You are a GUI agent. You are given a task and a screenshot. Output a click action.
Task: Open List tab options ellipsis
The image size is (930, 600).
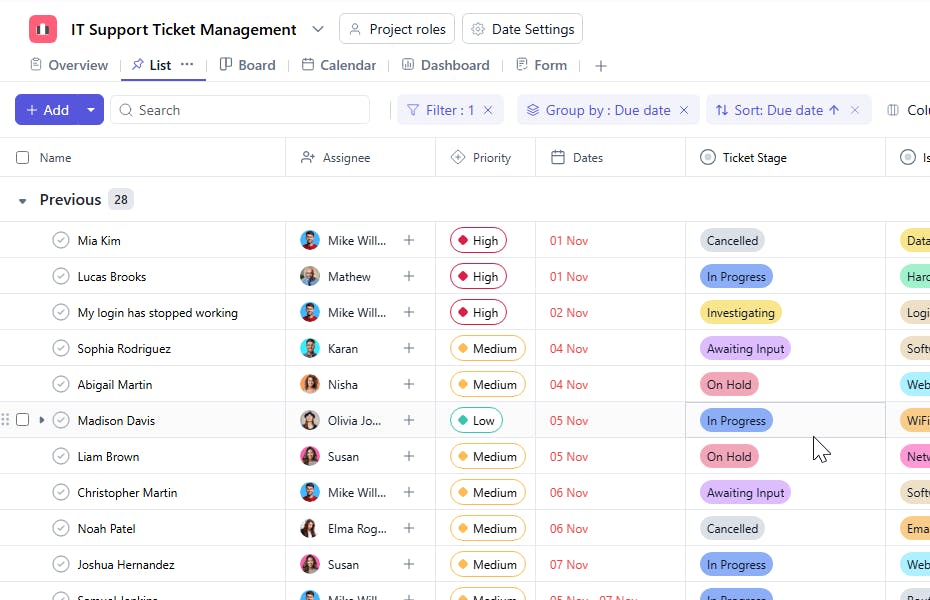point(187,64)
